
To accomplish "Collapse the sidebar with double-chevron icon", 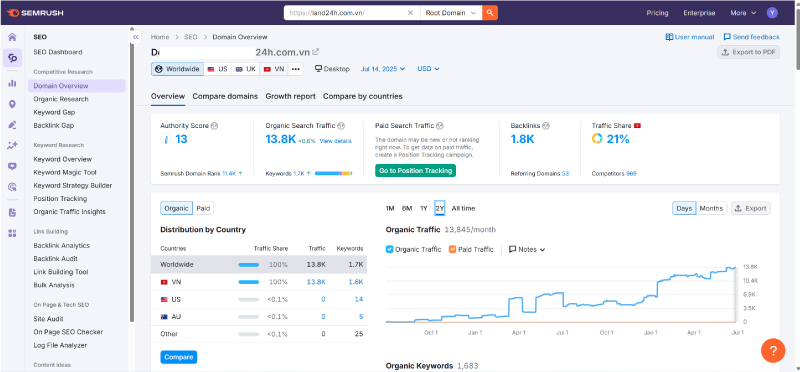I will coord(135,37).
